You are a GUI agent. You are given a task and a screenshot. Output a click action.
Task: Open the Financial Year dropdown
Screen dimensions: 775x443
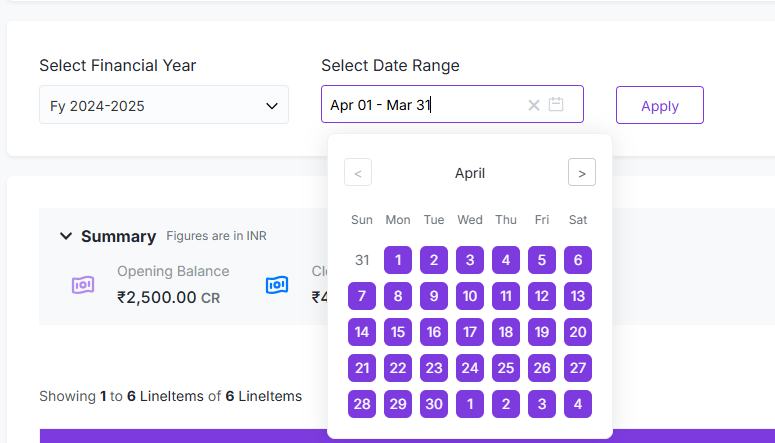[164, 105]
